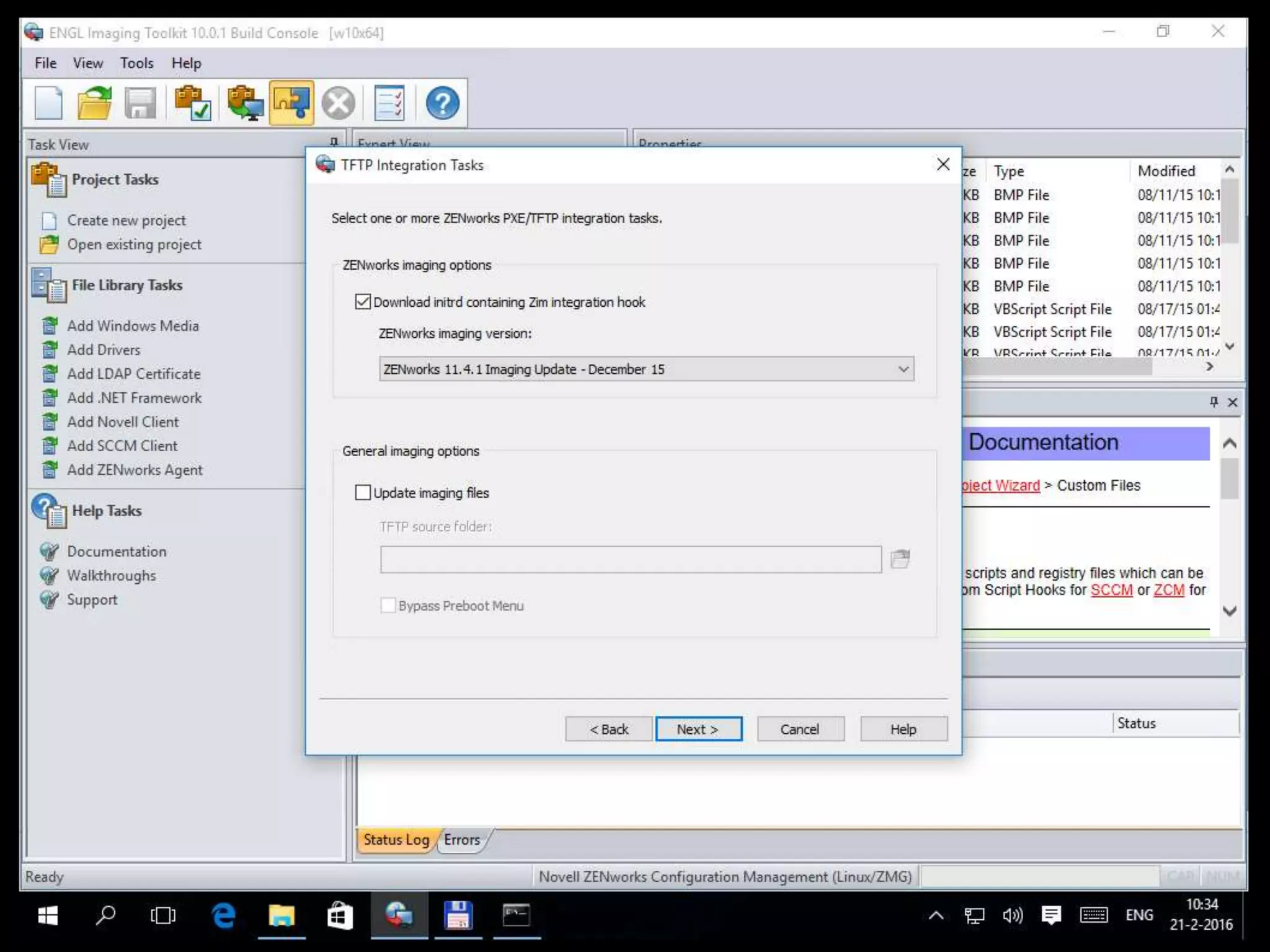Open the File menu
This screenshot has width=1270, height=952.
click(45, 63)
